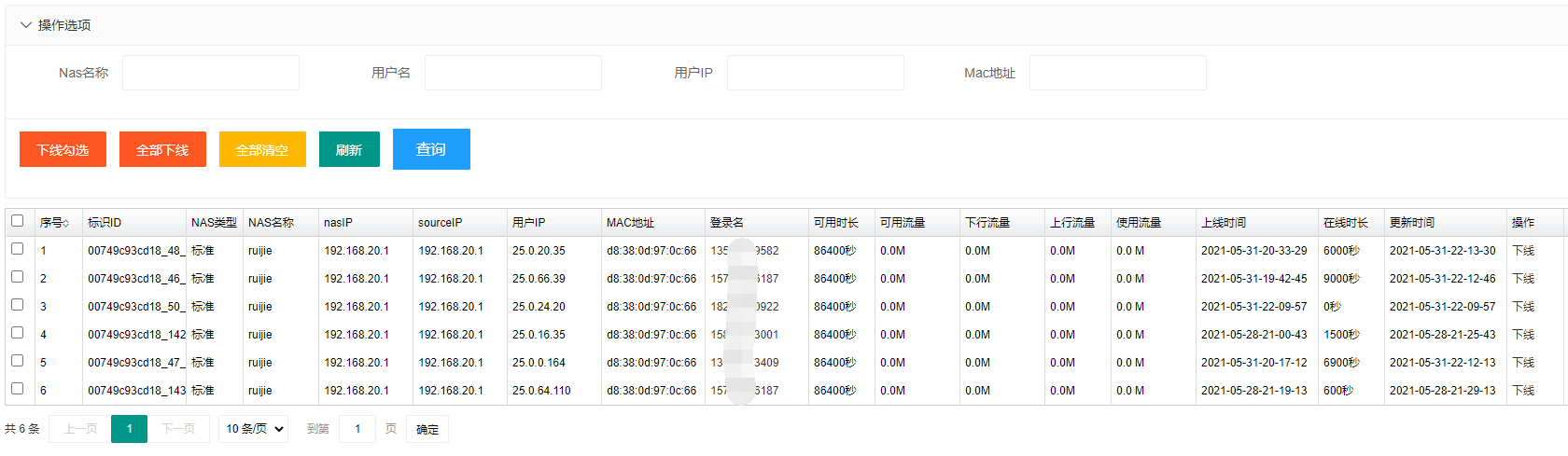Viewport: 1568px width, 456px height.
Task: Focus the Mac地址 input field
Action: 1118,73
